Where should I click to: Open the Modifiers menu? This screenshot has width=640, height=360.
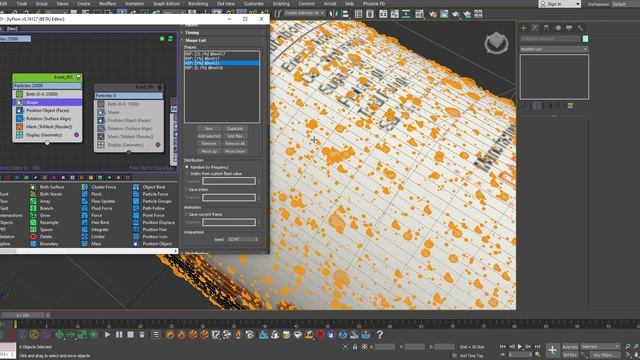click(107, 4)
